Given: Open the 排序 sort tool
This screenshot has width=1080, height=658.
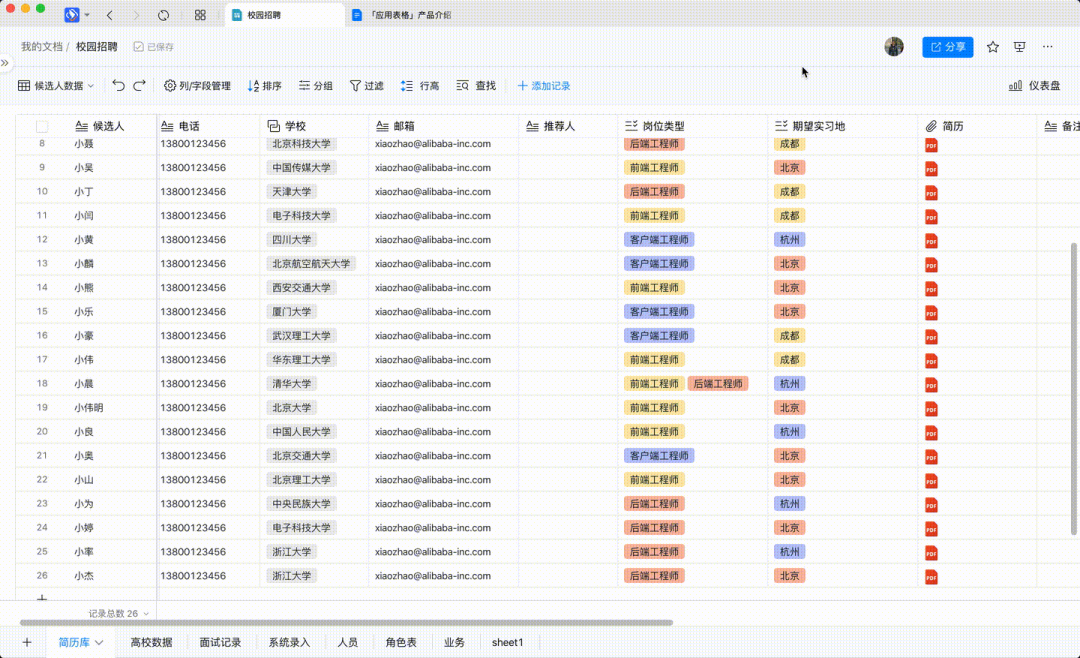Looking at the screenshot, I should pyautogui.click(x=264, y=86).
